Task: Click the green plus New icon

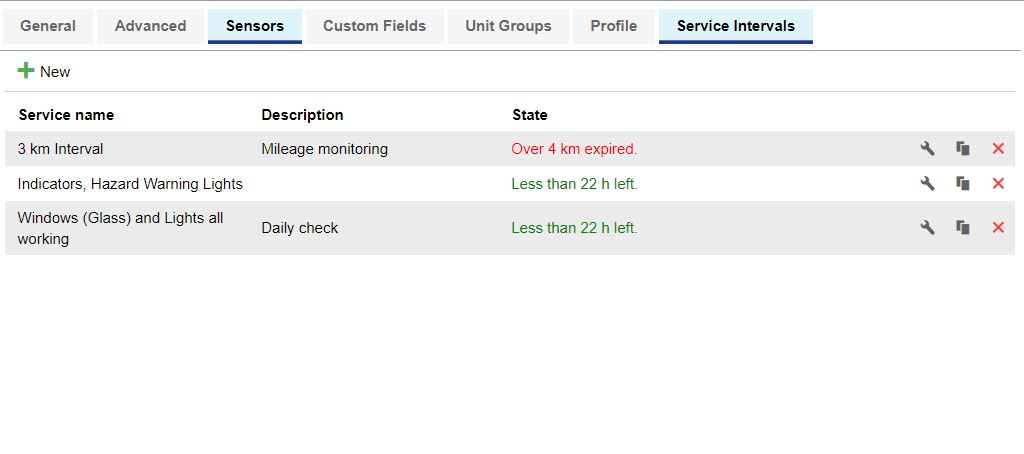Action: click(x=26, y=71)
